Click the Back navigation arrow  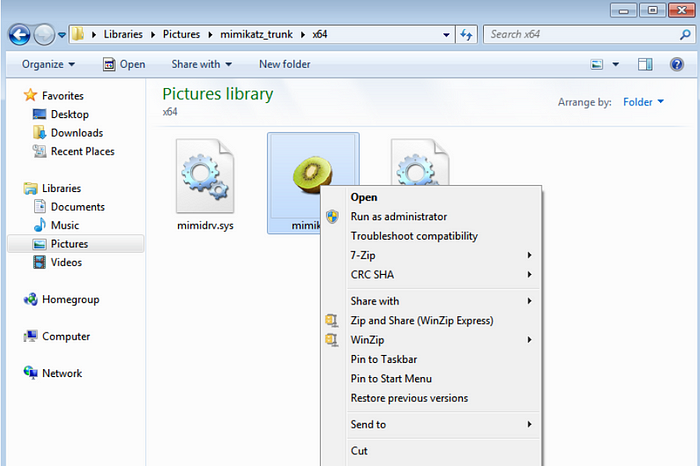[19, 34]
